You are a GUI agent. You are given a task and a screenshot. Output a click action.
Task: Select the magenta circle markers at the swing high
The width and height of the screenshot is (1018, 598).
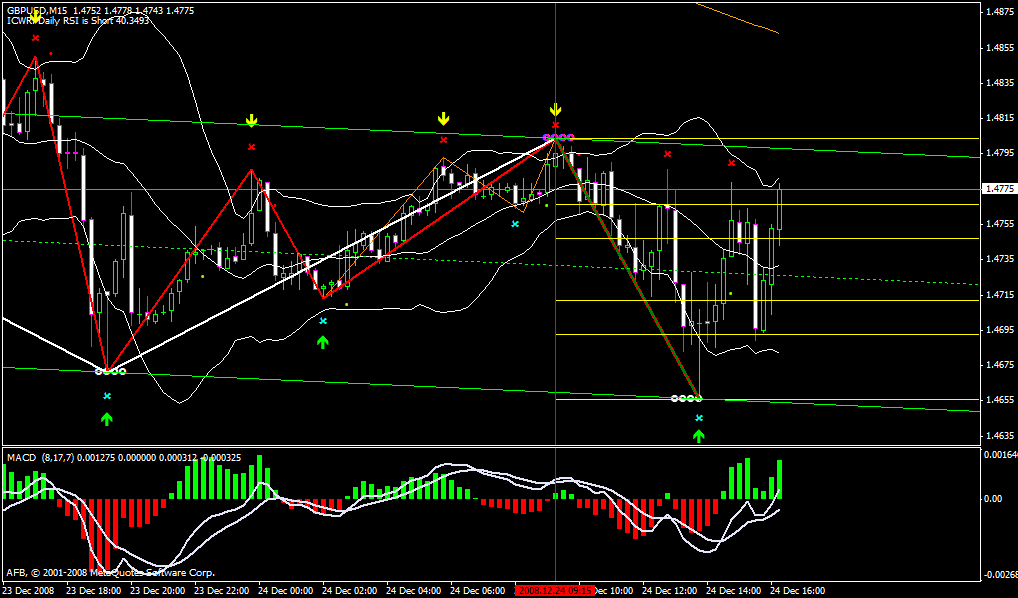coord(558,136)
